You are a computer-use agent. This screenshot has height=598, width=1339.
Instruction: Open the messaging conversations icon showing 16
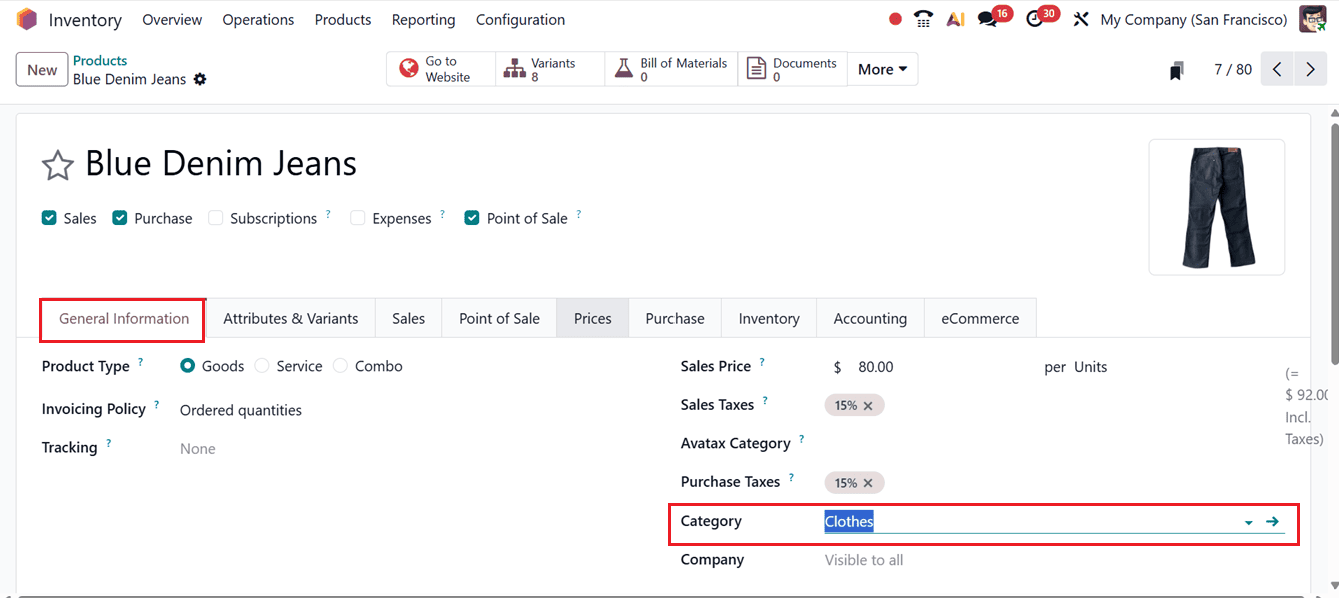(x=988, y=18)
